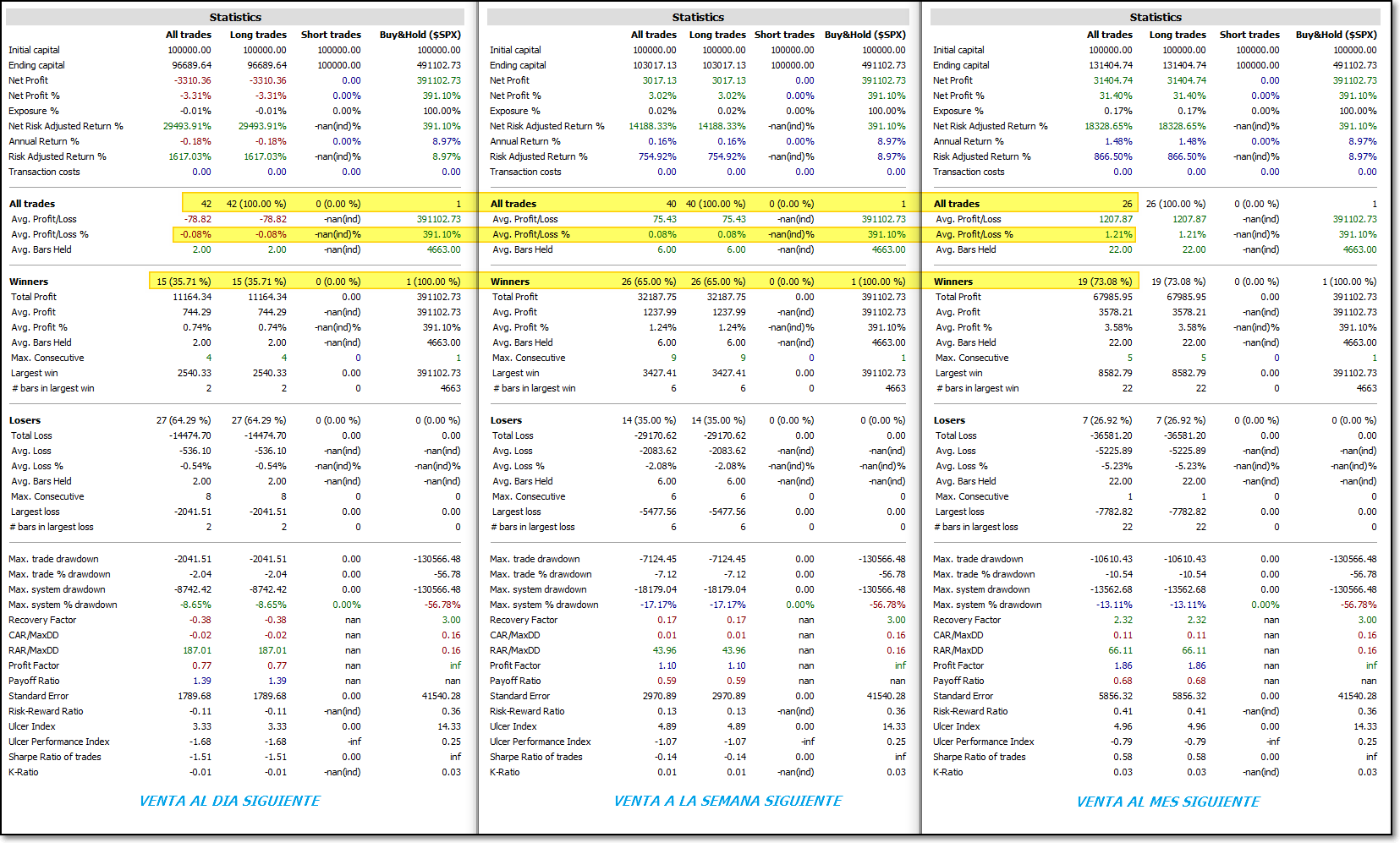Select All trades Net Profit % value 3.02%

tap(662, 96)
